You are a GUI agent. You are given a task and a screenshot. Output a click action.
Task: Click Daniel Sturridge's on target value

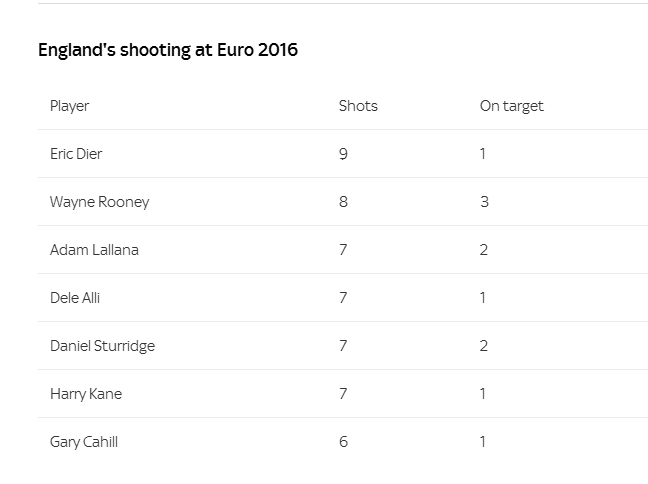coord(484,346)
